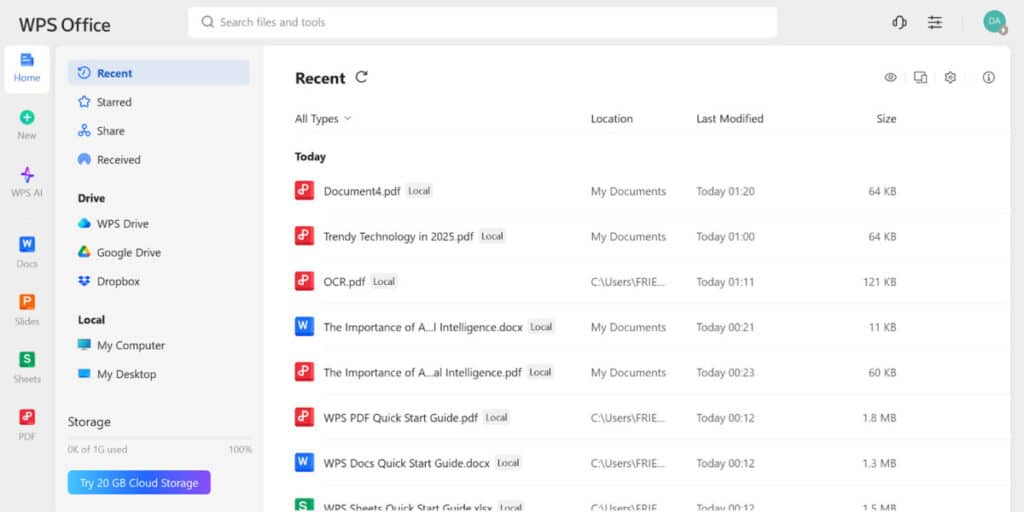Click the Local tag on Document4.pdf
The height and width of the screenshot is (512, 1024).
[419, 191]
